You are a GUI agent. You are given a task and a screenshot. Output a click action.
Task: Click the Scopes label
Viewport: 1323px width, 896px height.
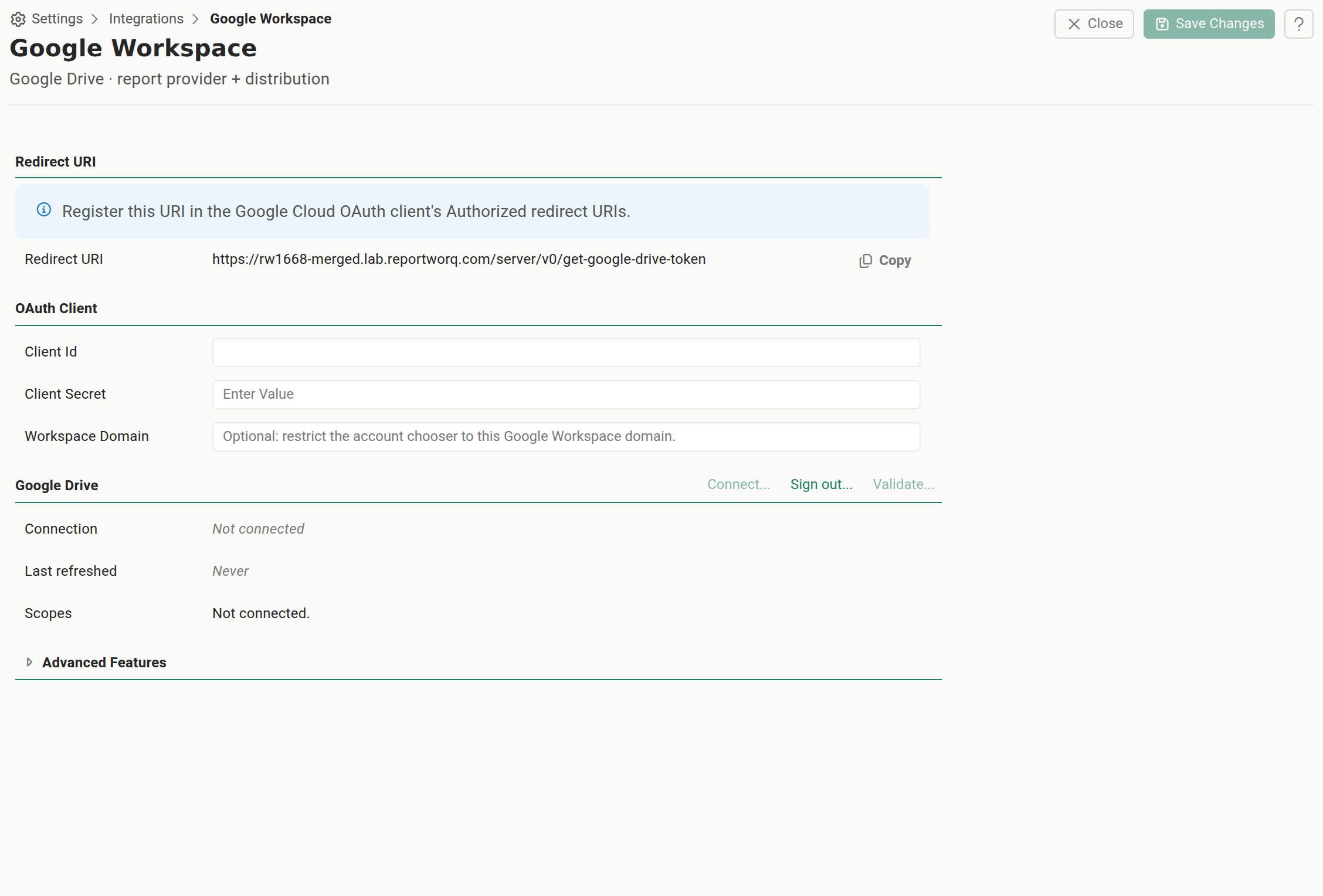coord(48,613)
